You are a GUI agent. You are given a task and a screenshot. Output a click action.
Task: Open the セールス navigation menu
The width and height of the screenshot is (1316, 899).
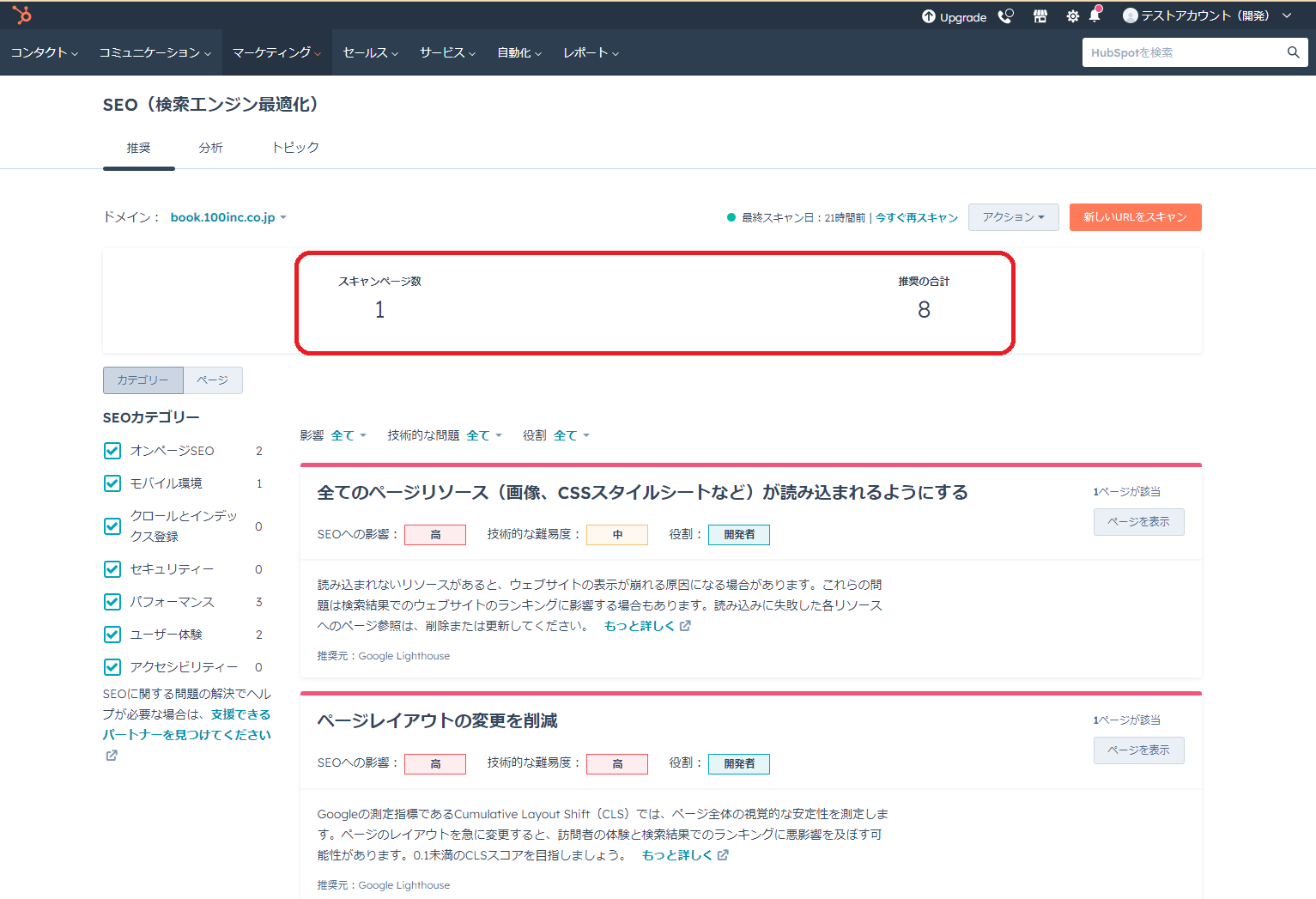tap(371, 52)
